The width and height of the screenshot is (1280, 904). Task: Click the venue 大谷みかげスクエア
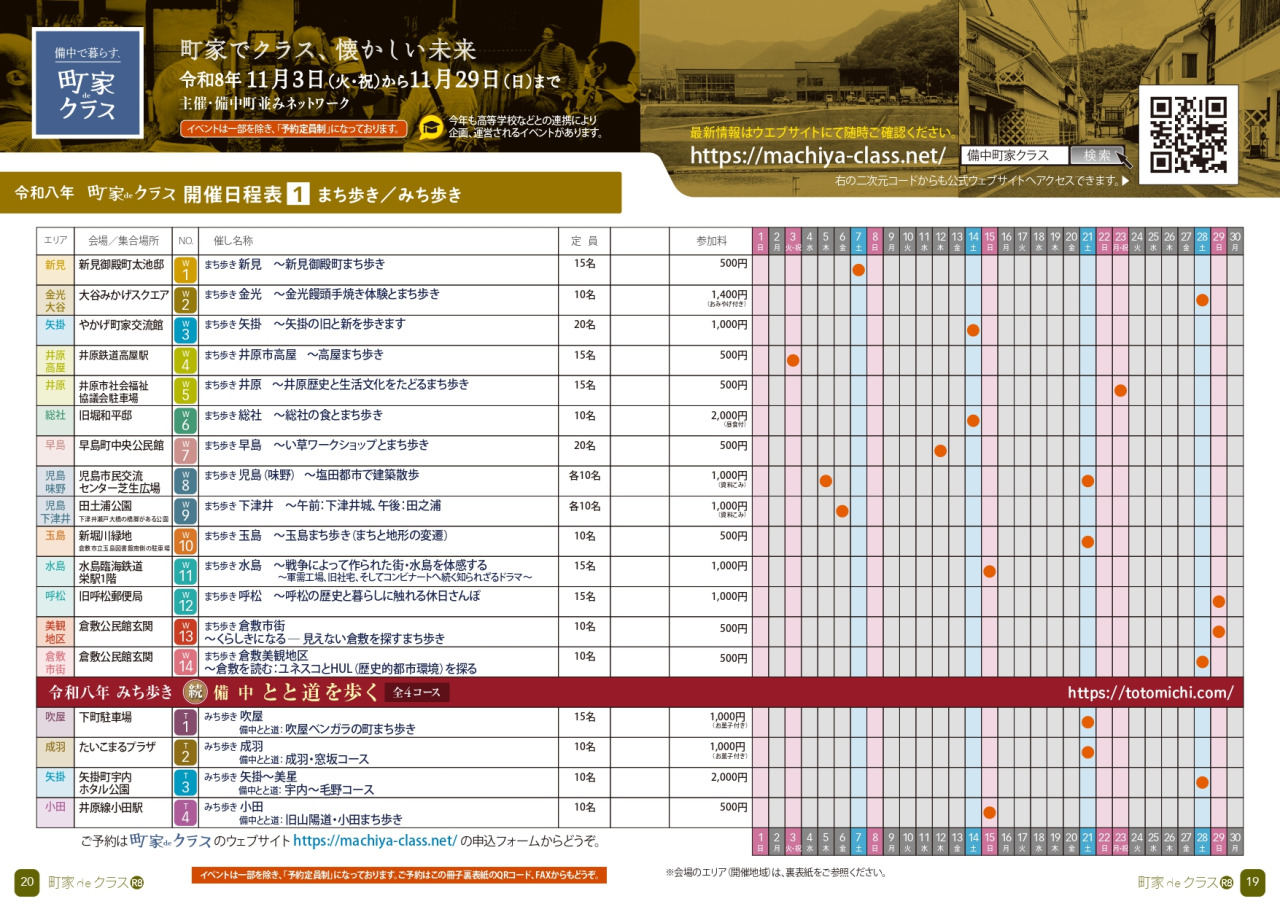pos(123,295)
